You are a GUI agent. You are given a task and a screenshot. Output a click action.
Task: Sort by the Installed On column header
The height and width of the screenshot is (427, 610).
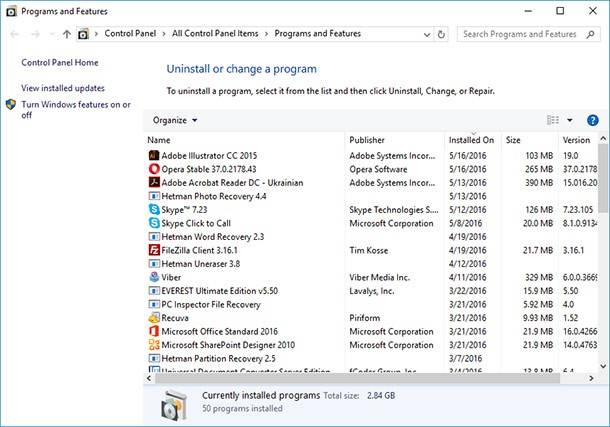473,140
